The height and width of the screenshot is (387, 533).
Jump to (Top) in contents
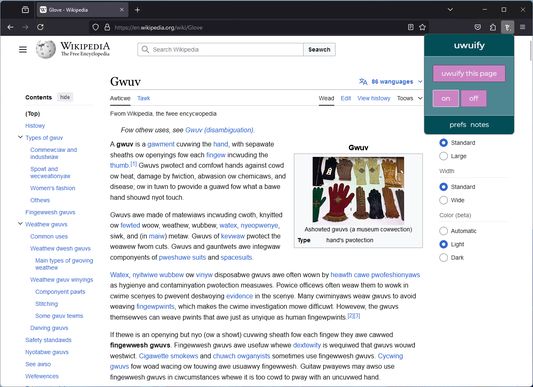pos(33,114)
